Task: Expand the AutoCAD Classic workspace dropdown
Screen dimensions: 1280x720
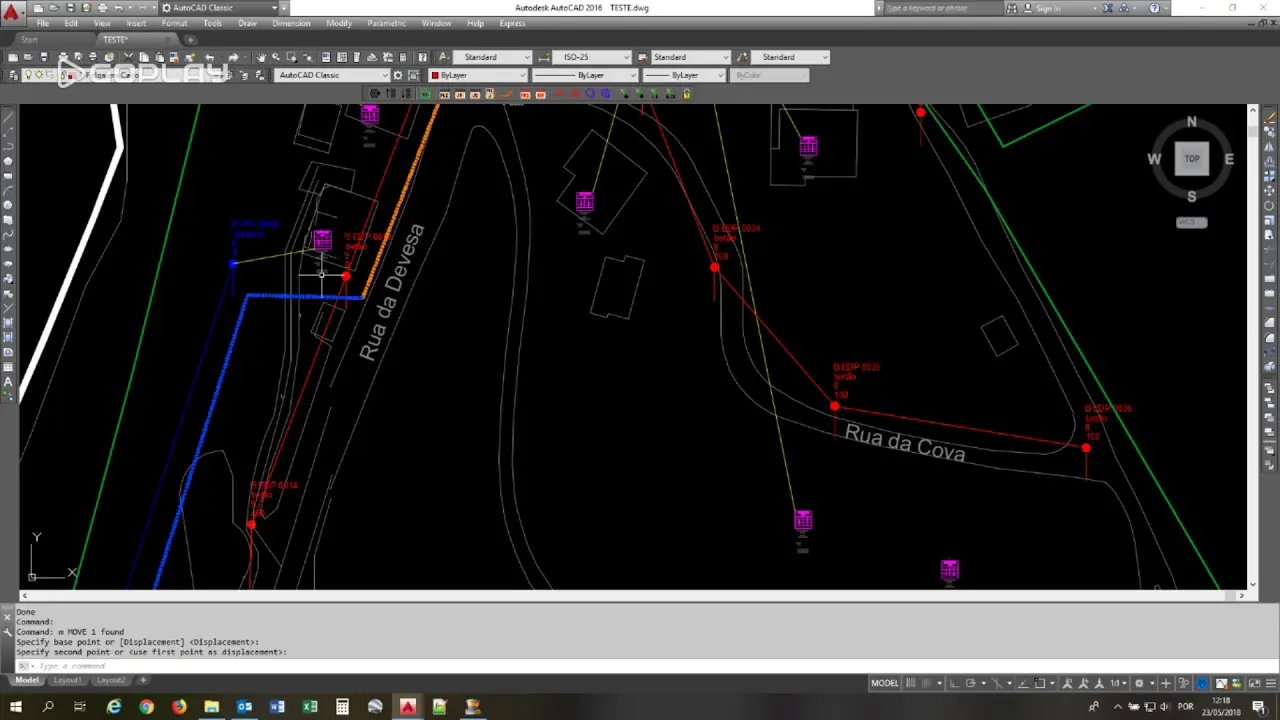Action: pos(331,75)
